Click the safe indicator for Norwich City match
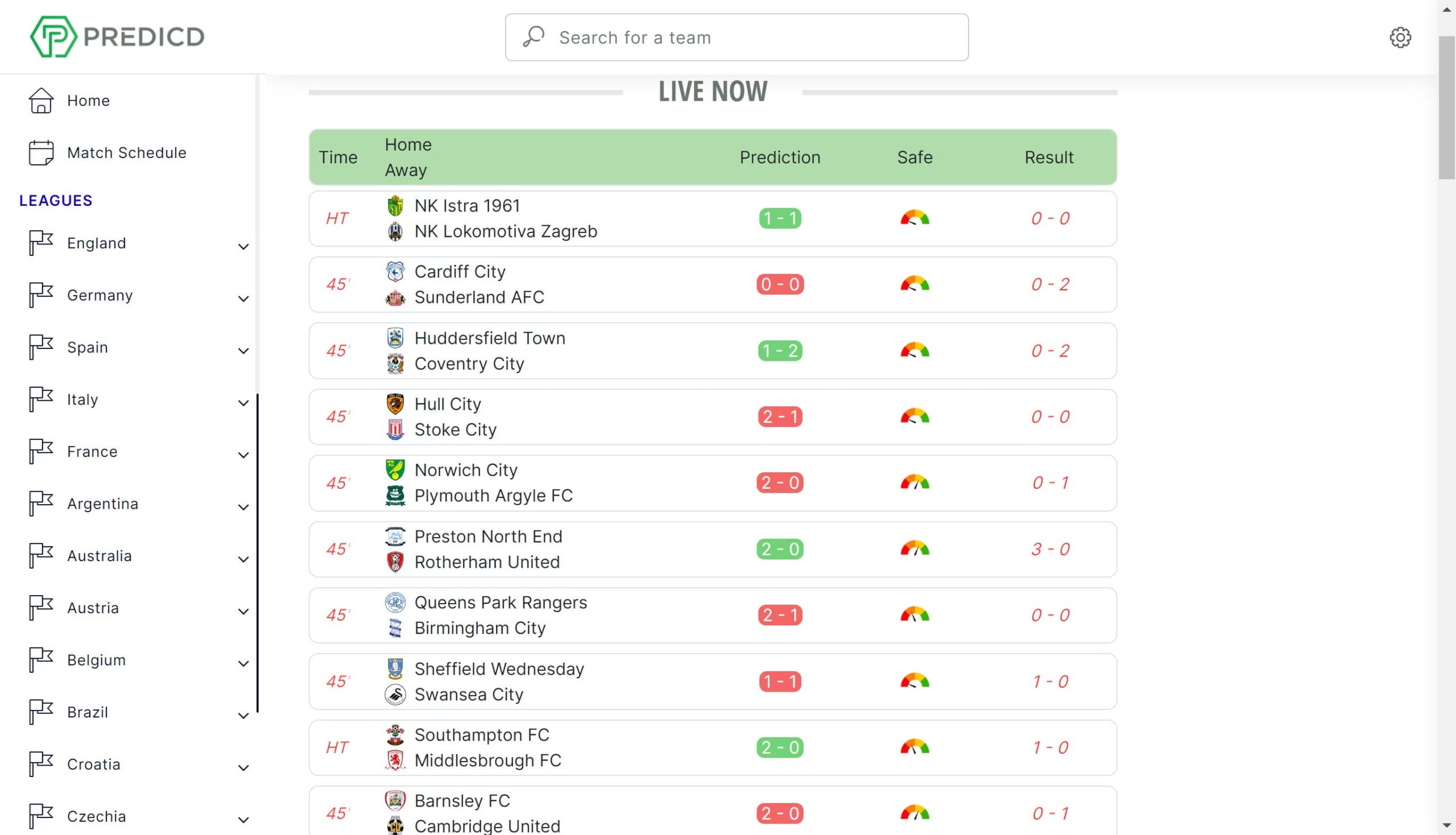 coord(914,482)
